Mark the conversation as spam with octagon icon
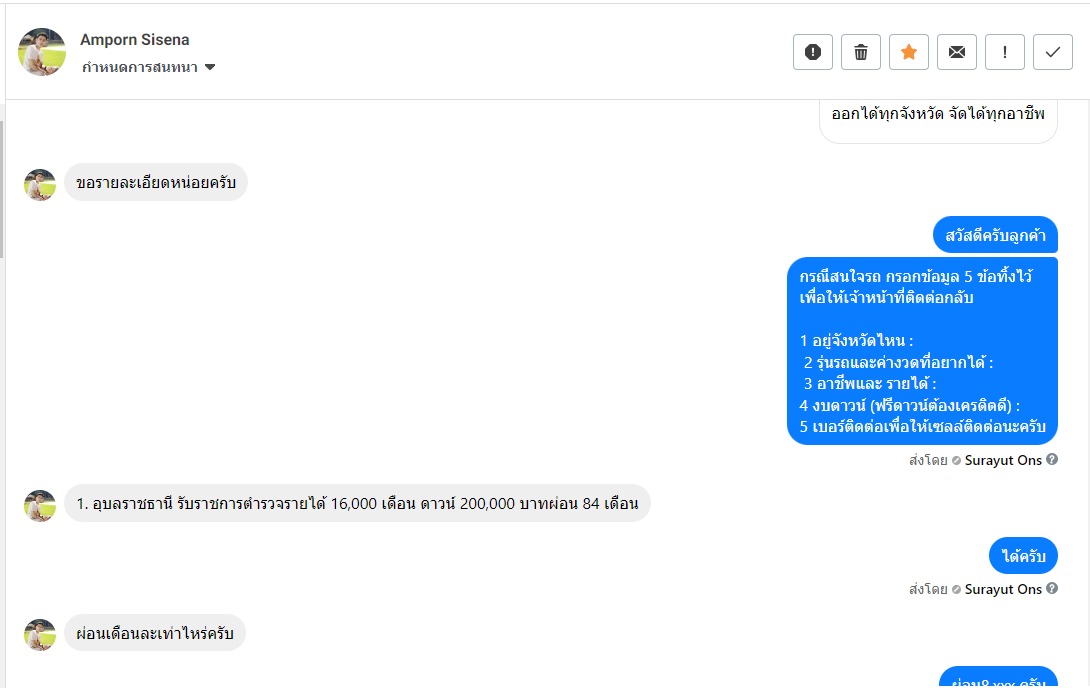The width and height of the screenshot is (1090, 688). 812,52
